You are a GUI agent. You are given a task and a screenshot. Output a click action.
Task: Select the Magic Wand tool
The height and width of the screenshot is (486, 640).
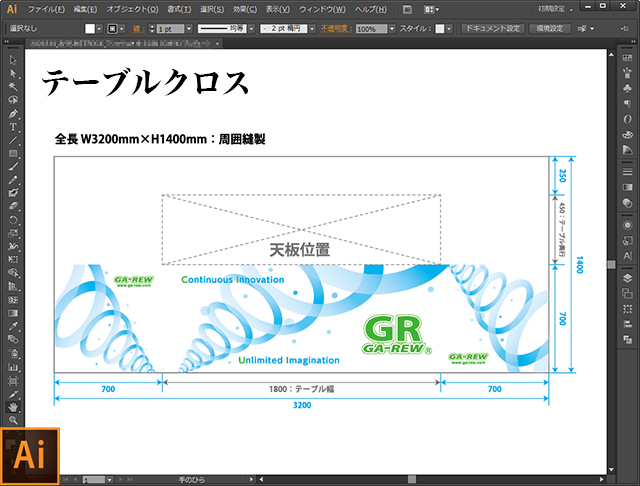[x=13, y=87]
